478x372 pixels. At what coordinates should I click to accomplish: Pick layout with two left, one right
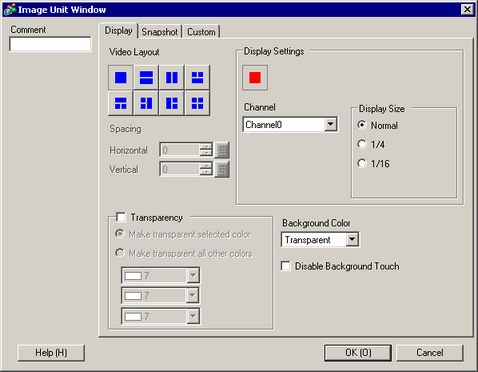click(146, 103)
